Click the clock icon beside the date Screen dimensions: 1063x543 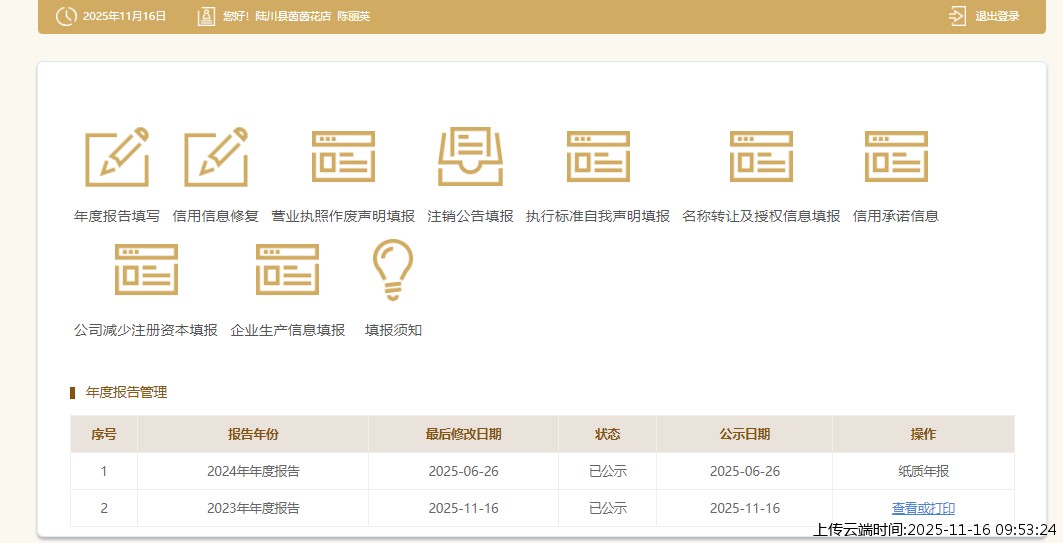[65, 16]
